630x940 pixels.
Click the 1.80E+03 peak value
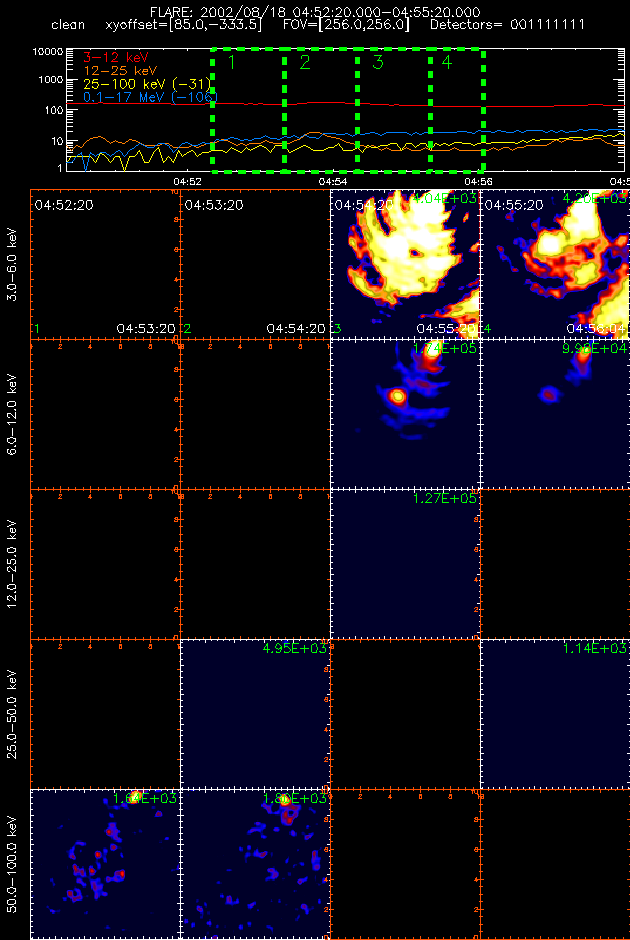pos(295,798)
